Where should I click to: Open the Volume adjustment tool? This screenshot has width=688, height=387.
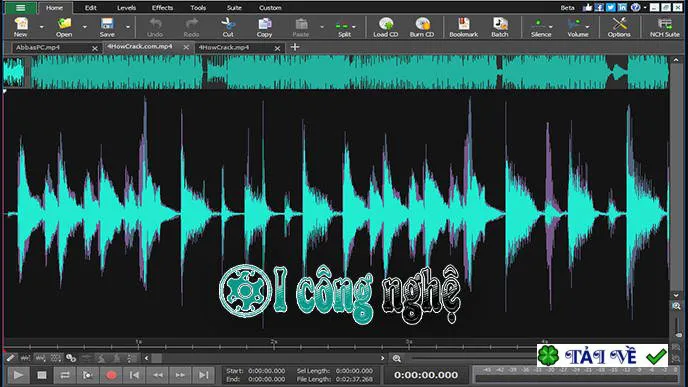coord(577,27)
